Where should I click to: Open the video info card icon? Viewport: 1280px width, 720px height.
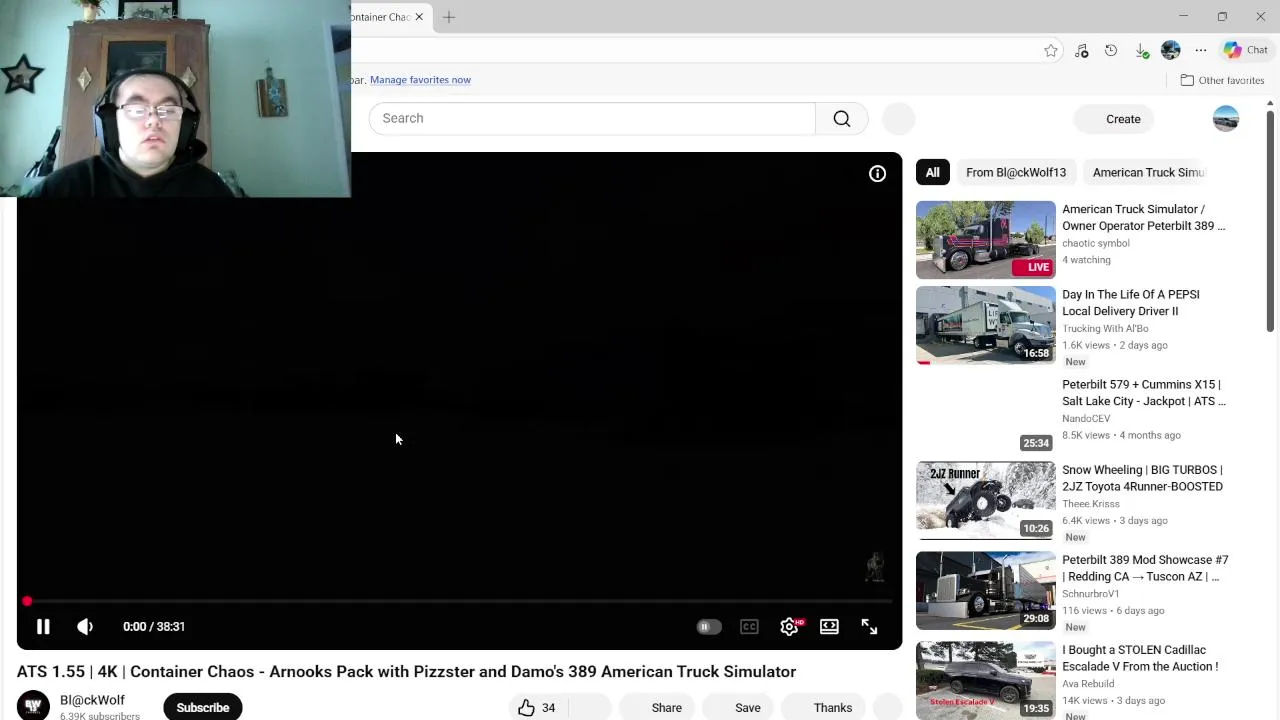click(877, 173)
